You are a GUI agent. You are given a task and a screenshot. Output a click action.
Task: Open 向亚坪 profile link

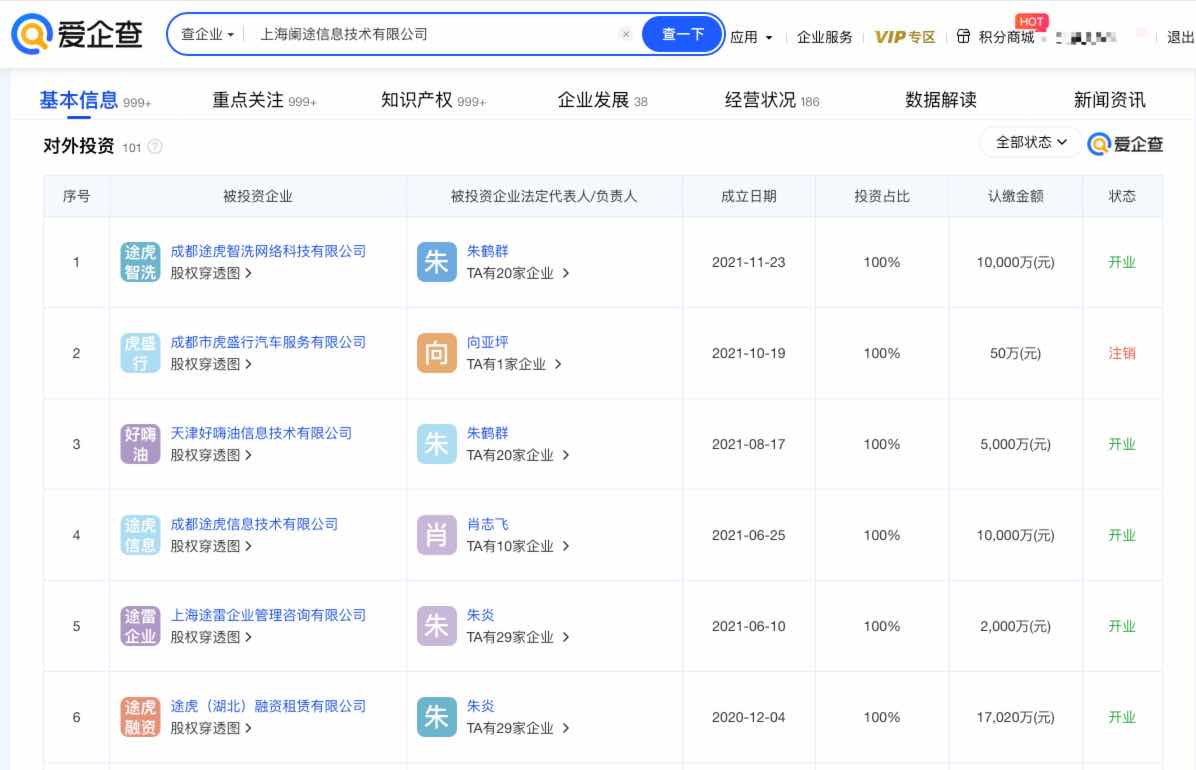click(487, 342)
